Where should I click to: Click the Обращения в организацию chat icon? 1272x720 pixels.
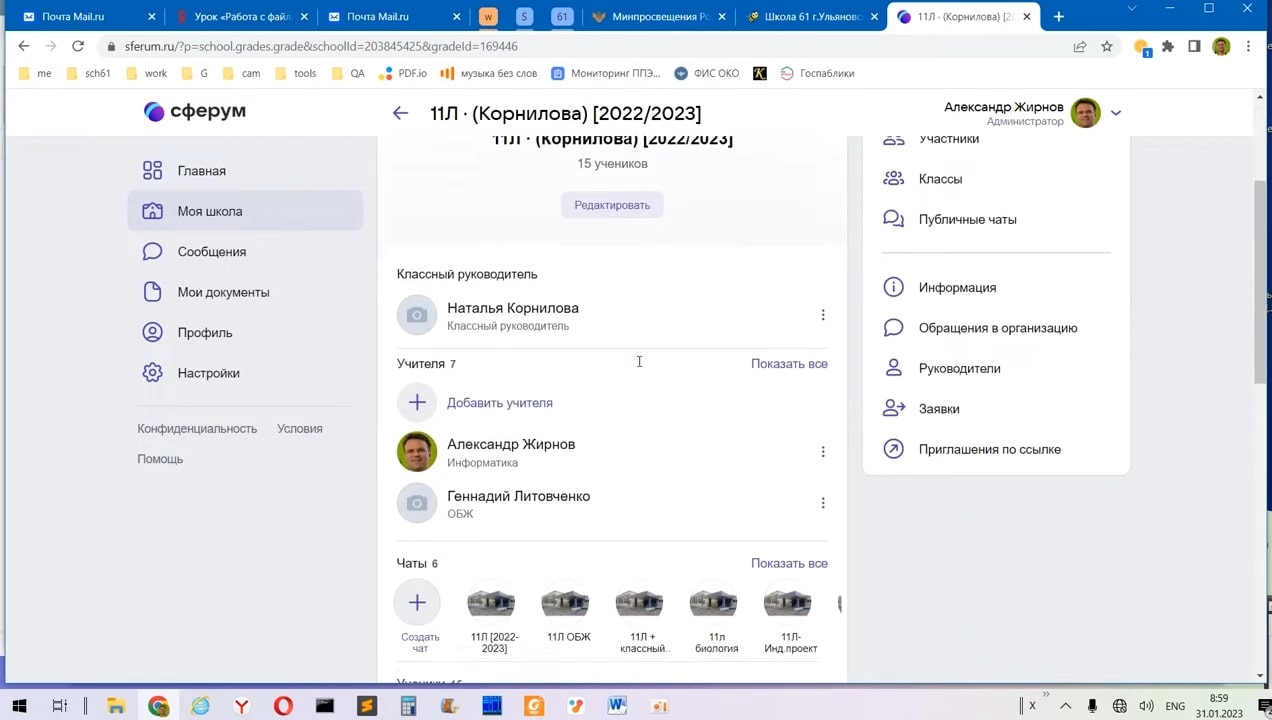click(x=894, y=328)
